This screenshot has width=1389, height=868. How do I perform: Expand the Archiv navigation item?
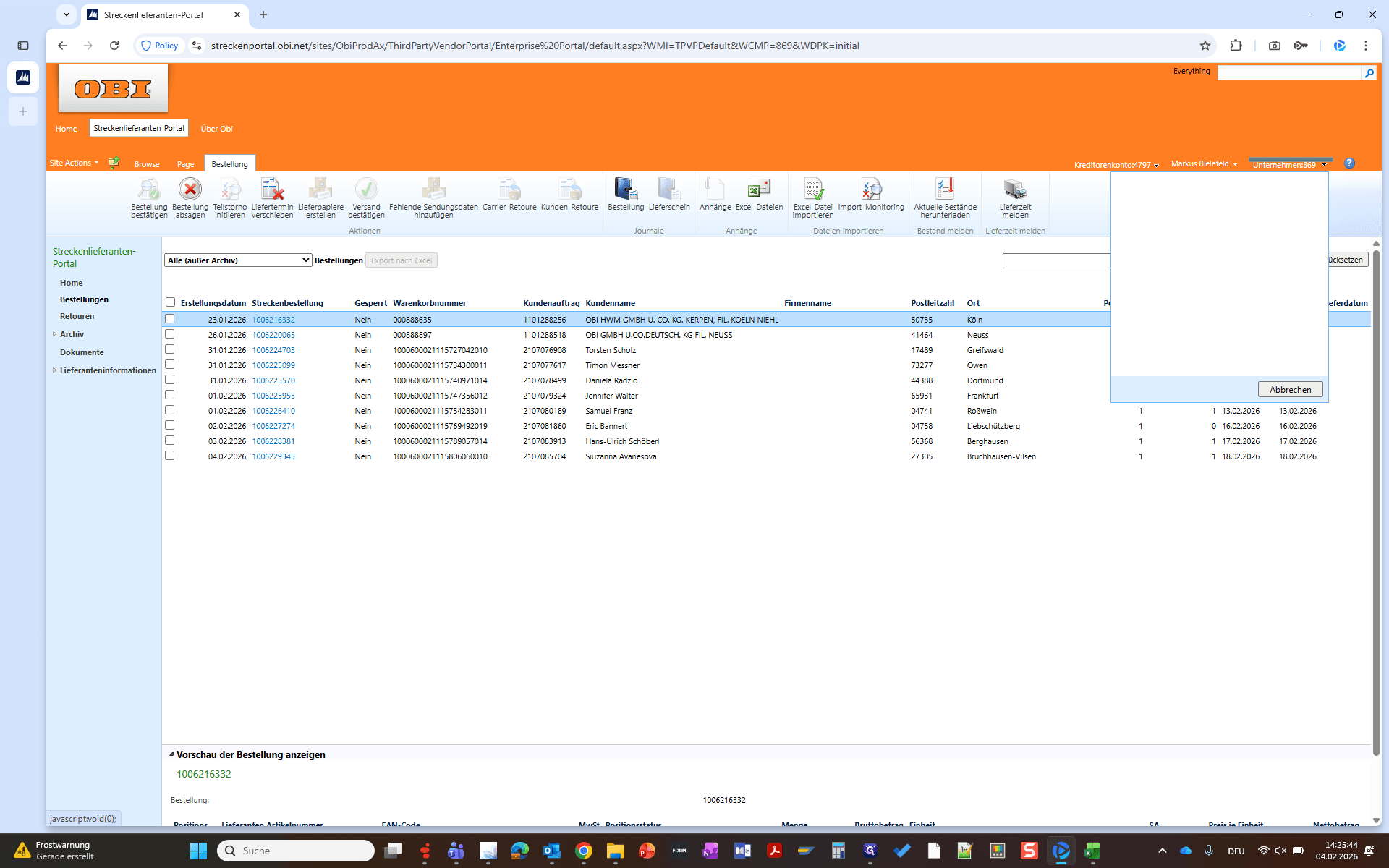55,334
